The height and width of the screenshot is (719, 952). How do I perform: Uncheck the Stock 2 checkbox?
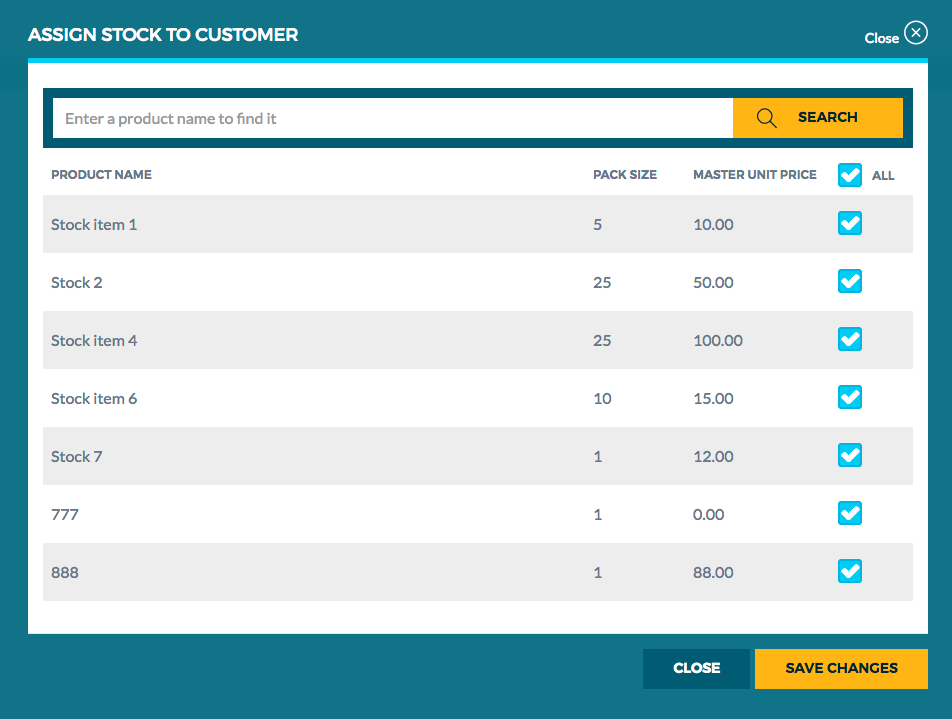pyautogui.click(x=849, y=281)
